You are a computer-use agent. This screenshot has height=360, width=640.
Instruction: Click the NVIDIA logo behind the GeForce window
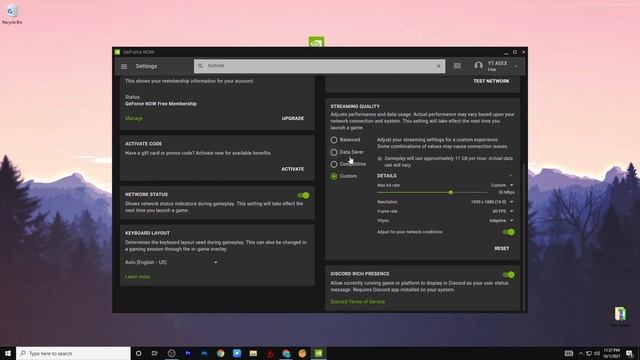click(316, 42)
